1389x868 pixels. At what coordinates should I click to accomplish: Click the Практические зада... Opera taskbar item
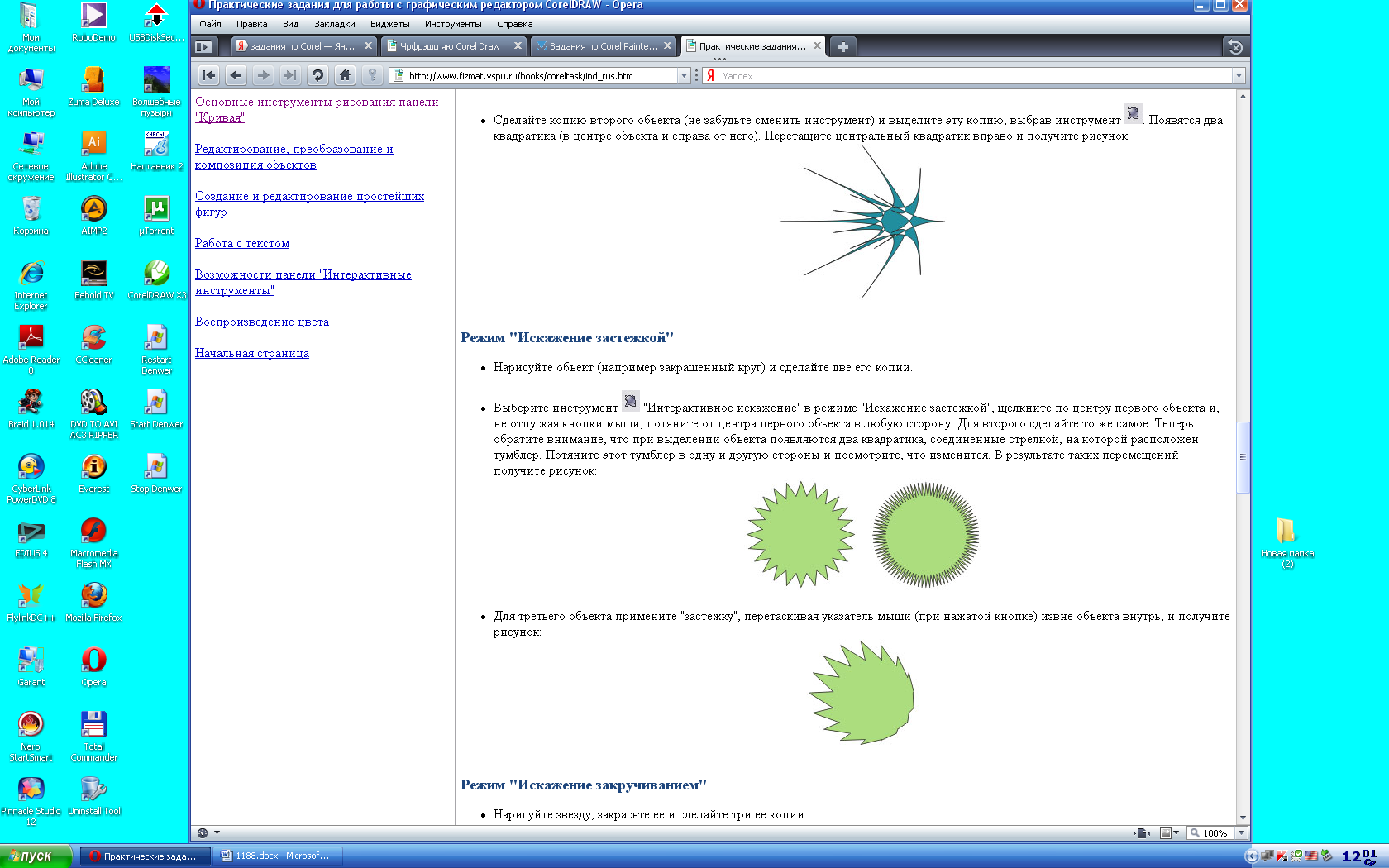[x=146, y=856]
